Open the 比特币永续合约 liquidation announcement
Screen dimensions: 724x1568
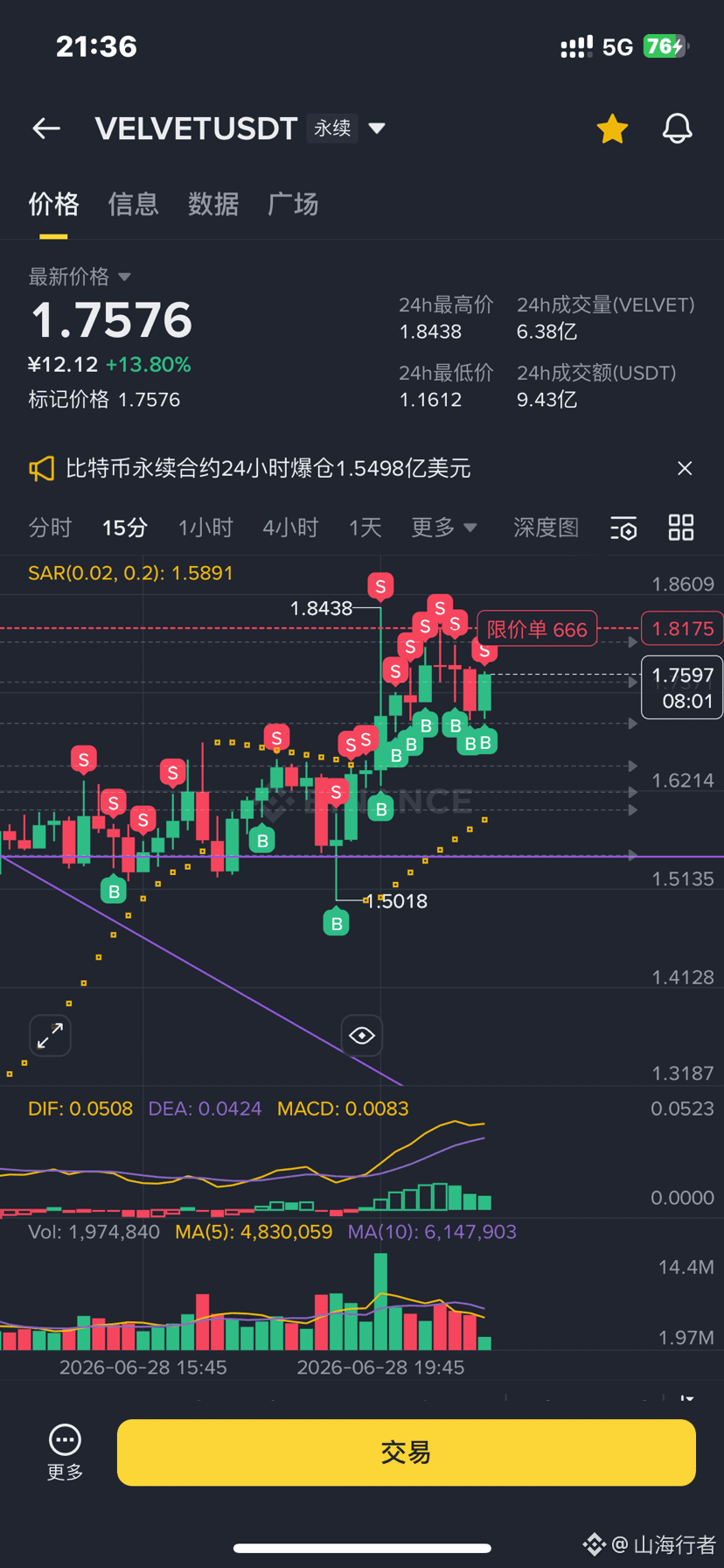268,468
